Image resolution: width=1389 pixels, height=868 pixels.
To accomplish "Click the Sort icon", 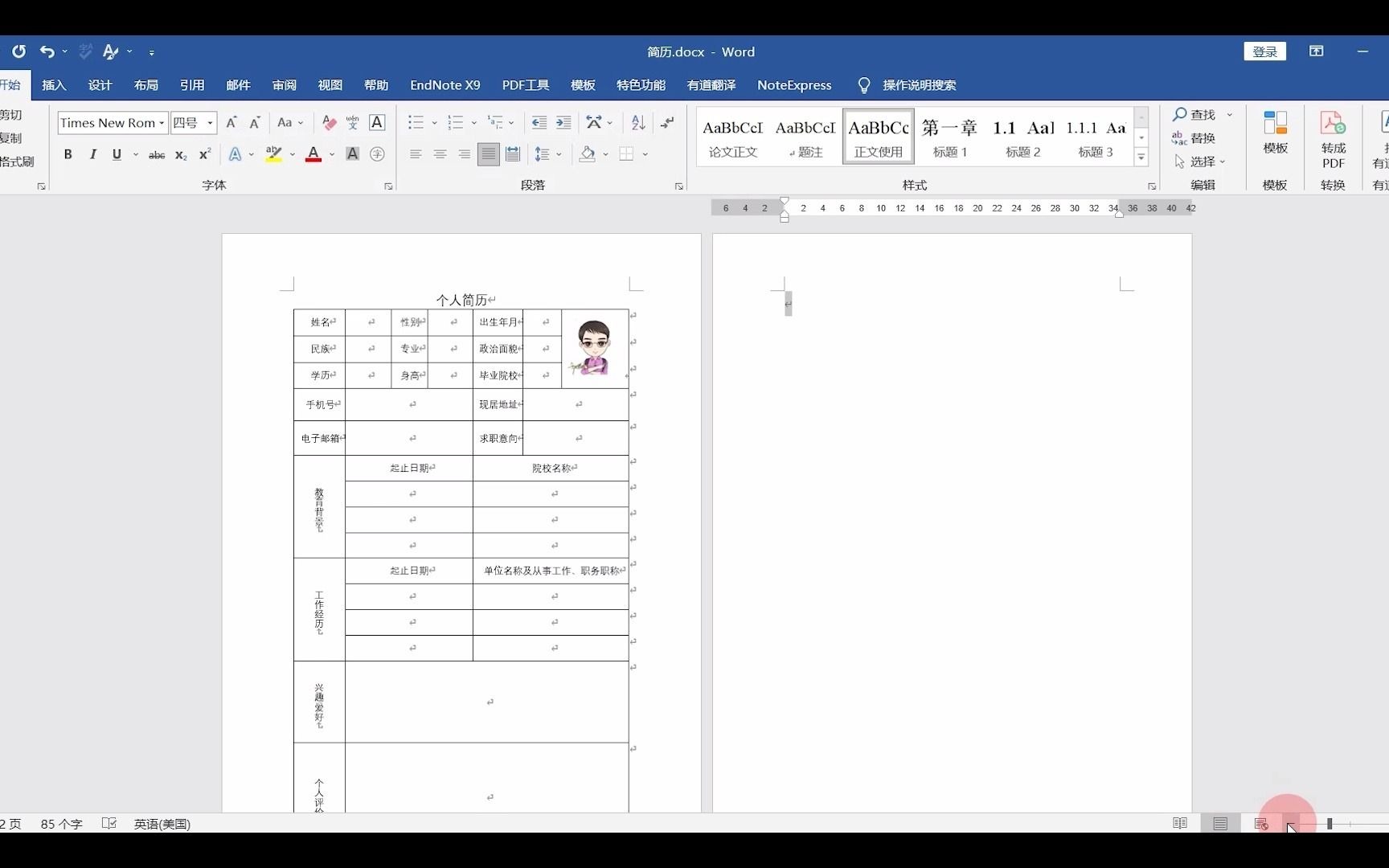I will click(x=638, y=123).
